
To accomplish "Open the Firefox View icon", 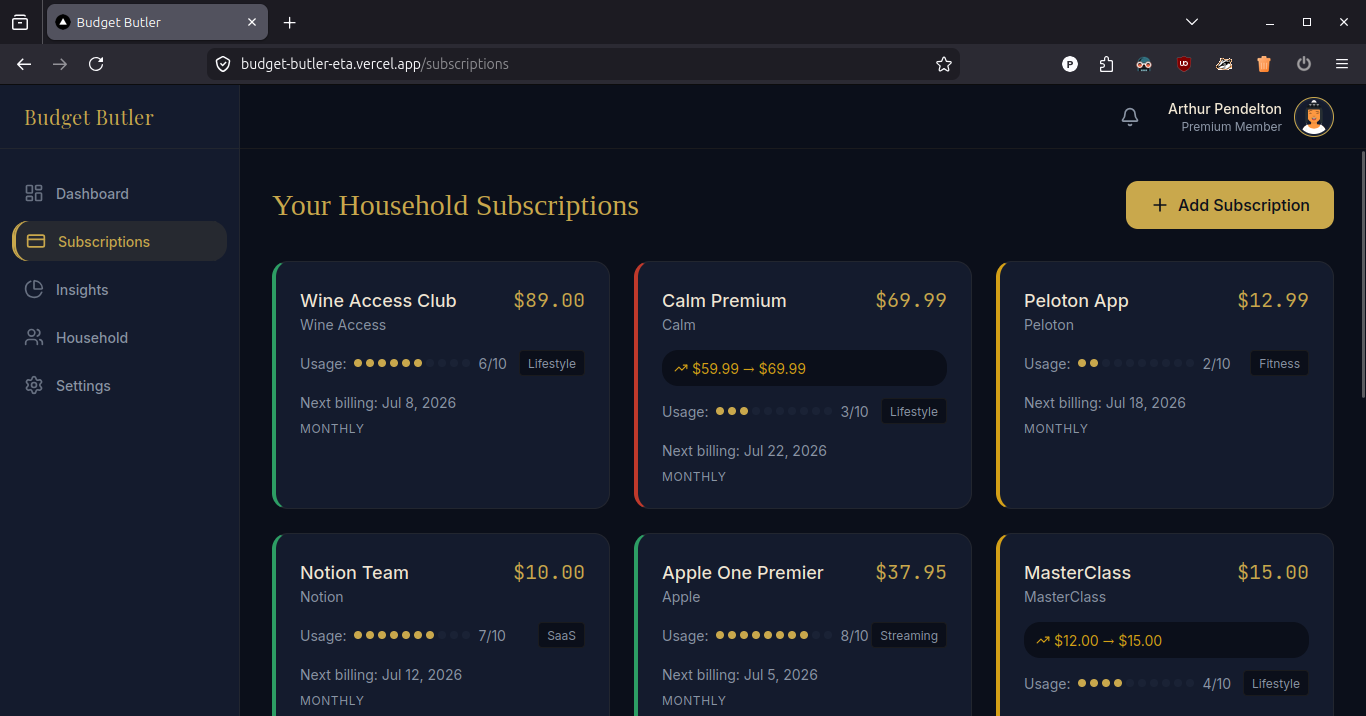I will click(20, 22).
